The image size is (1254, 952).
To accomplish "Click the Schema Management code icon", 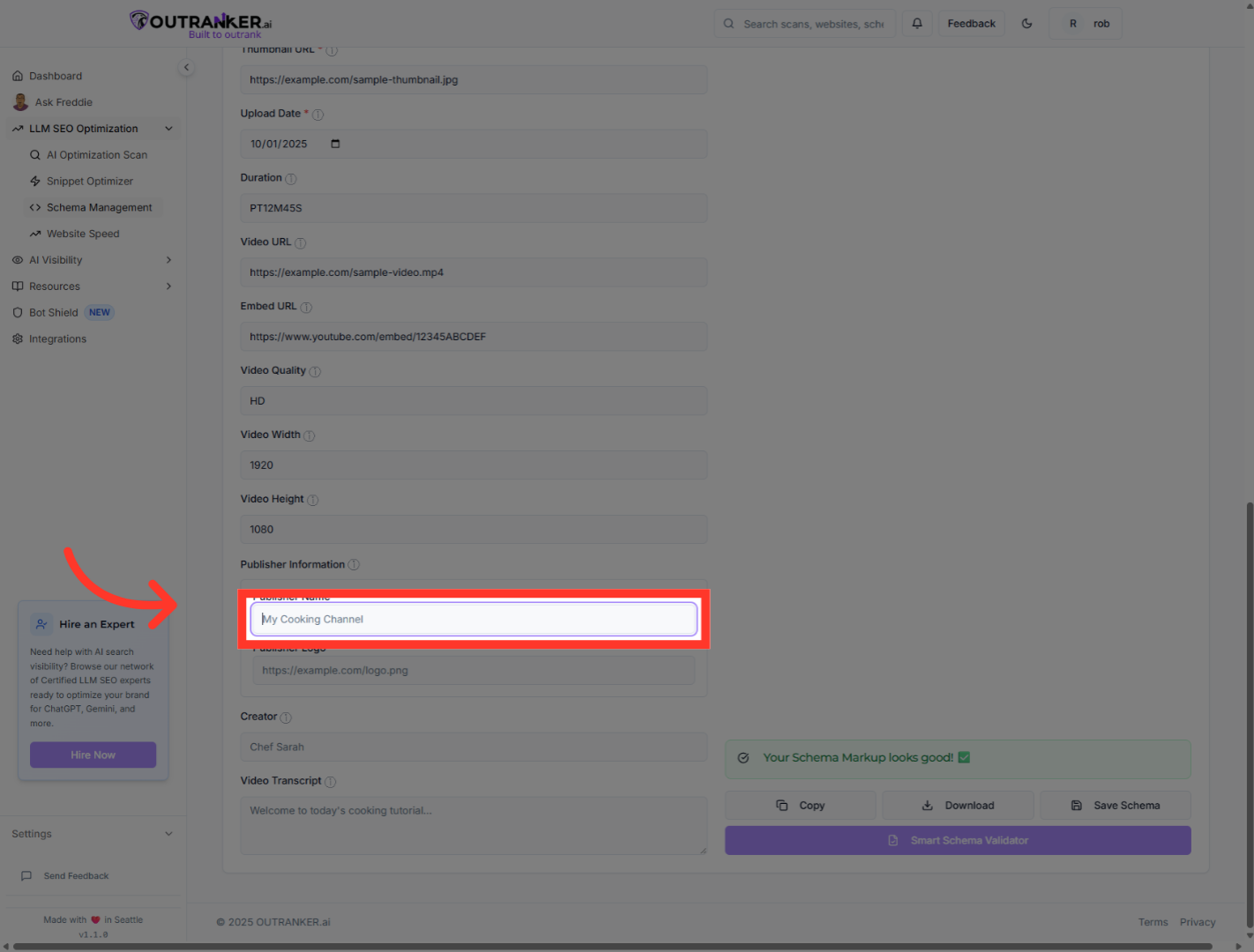I will tap(35, 207).
